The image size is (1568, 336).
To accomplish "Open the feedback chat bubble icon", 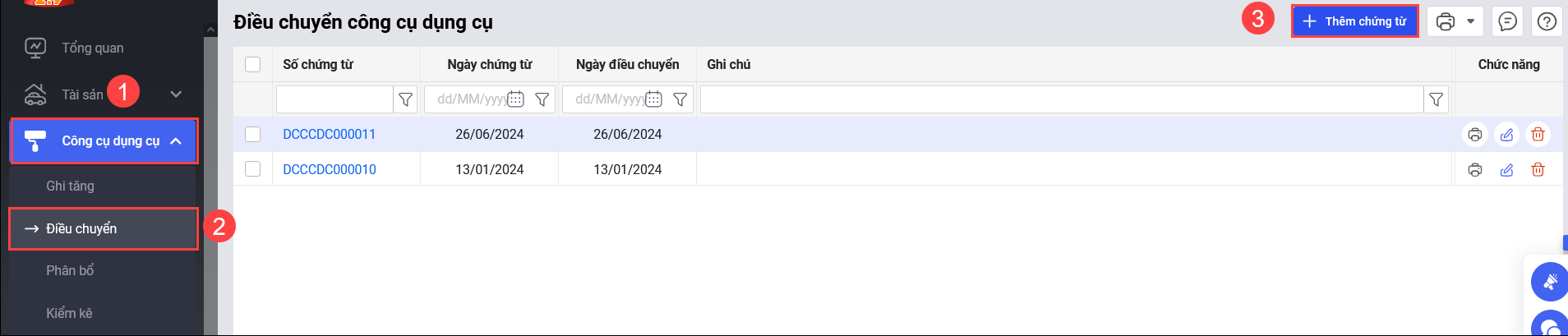I will pos(1507,21).
